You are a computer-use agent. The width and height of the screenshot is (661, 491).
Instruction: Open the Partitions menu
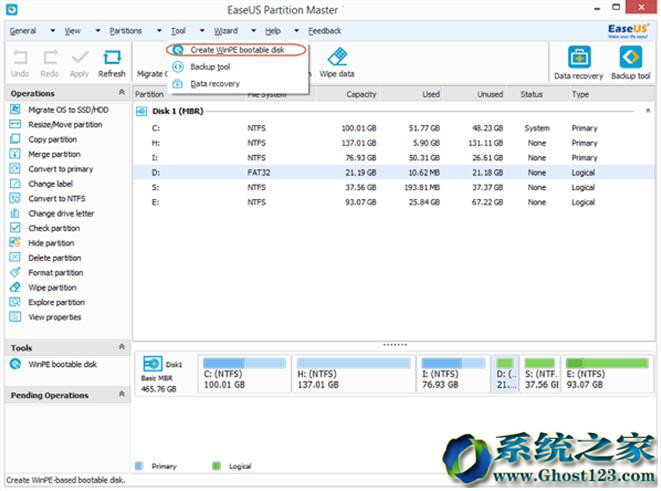[x=126, y=31]
